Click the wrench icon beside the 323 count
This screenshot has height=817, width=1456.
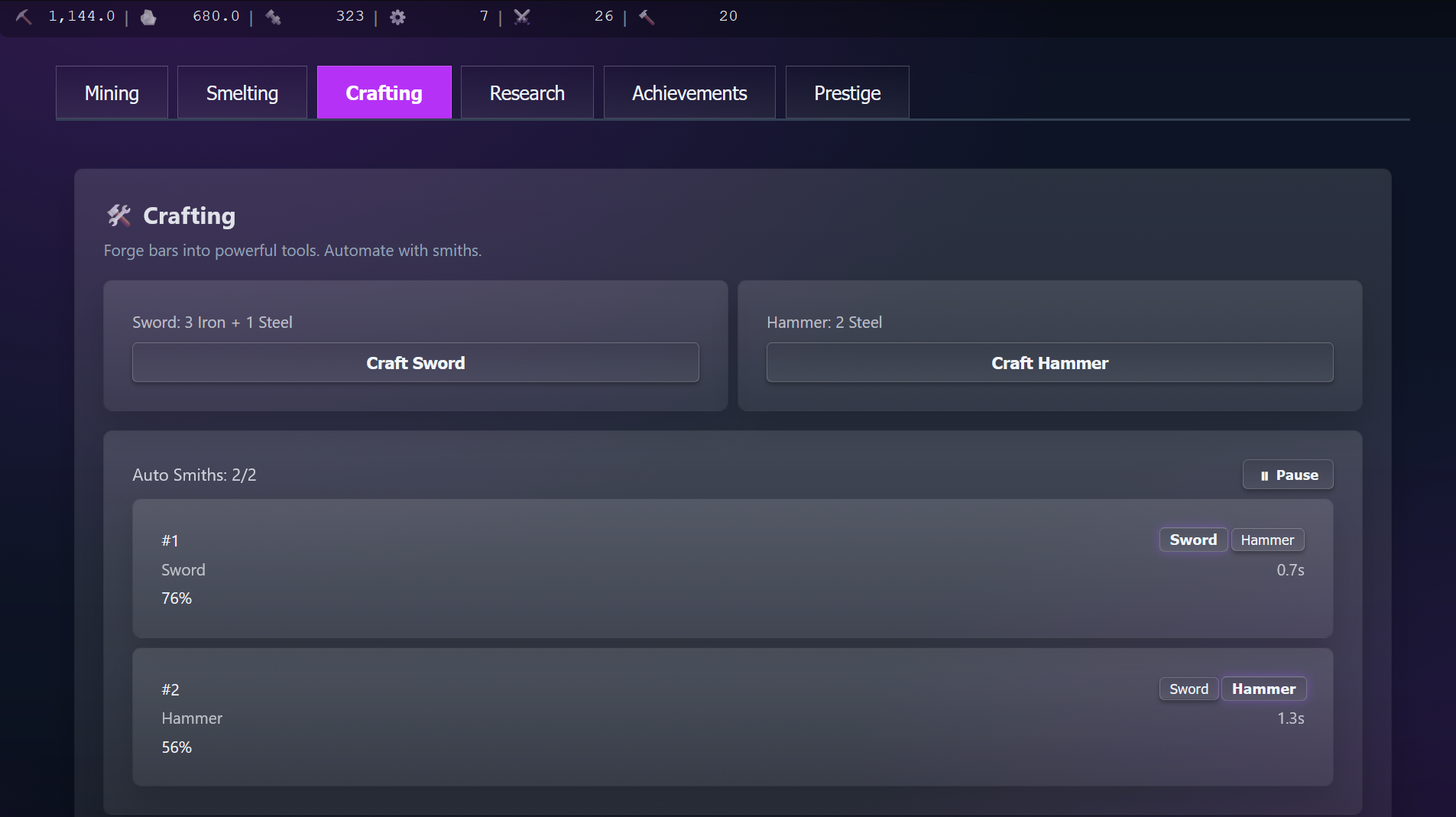[273, 17]
